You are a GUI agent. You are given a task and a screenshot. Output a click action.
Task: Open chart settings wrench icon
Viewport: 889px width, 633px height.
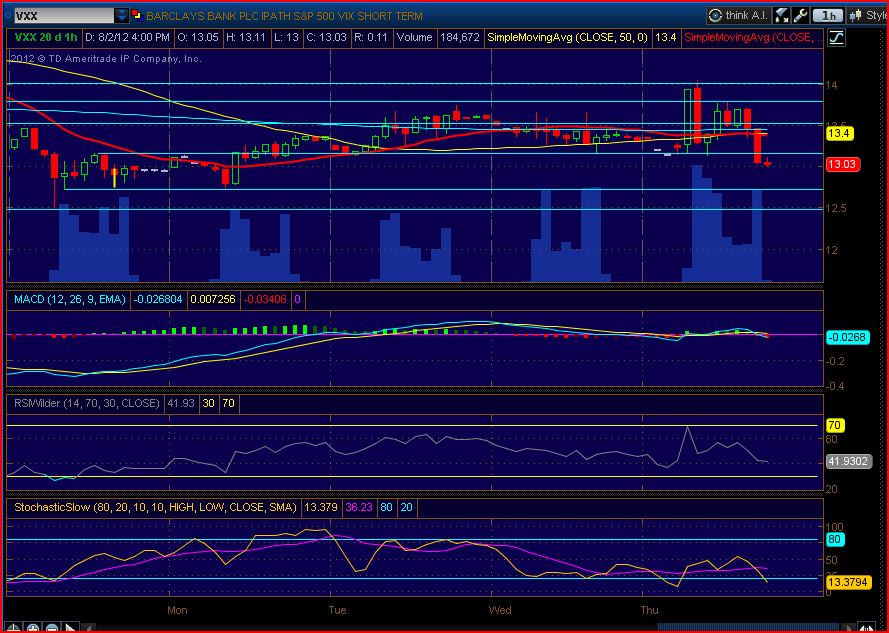click(800, 15)
